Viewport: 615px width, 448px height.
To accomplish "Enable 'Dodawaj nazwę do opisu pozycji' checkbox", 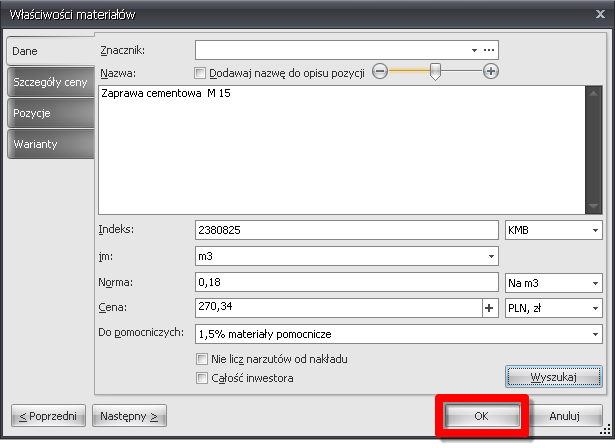I will tap(200, 72).
